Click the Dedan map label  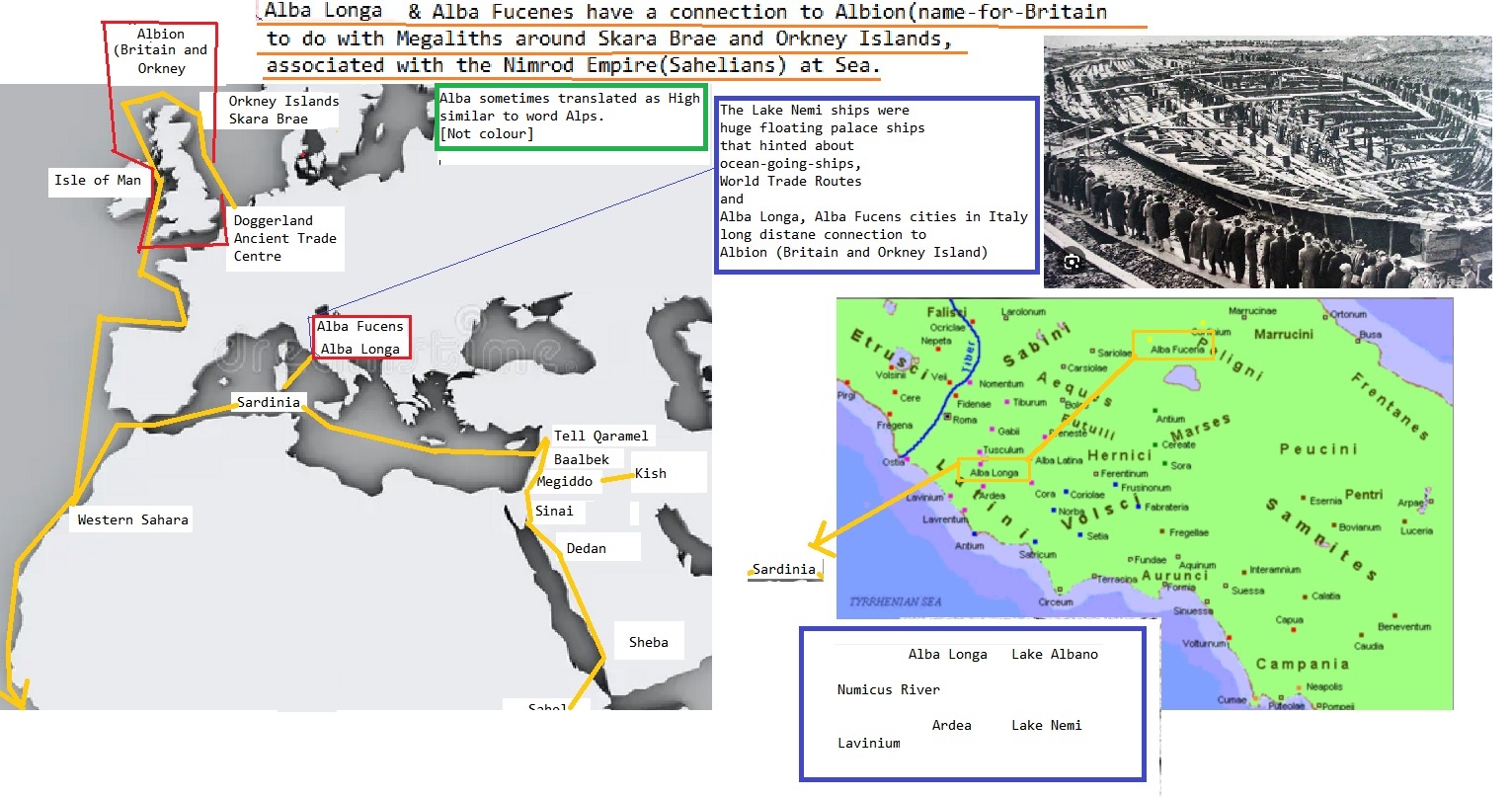(x=586, y=548)
